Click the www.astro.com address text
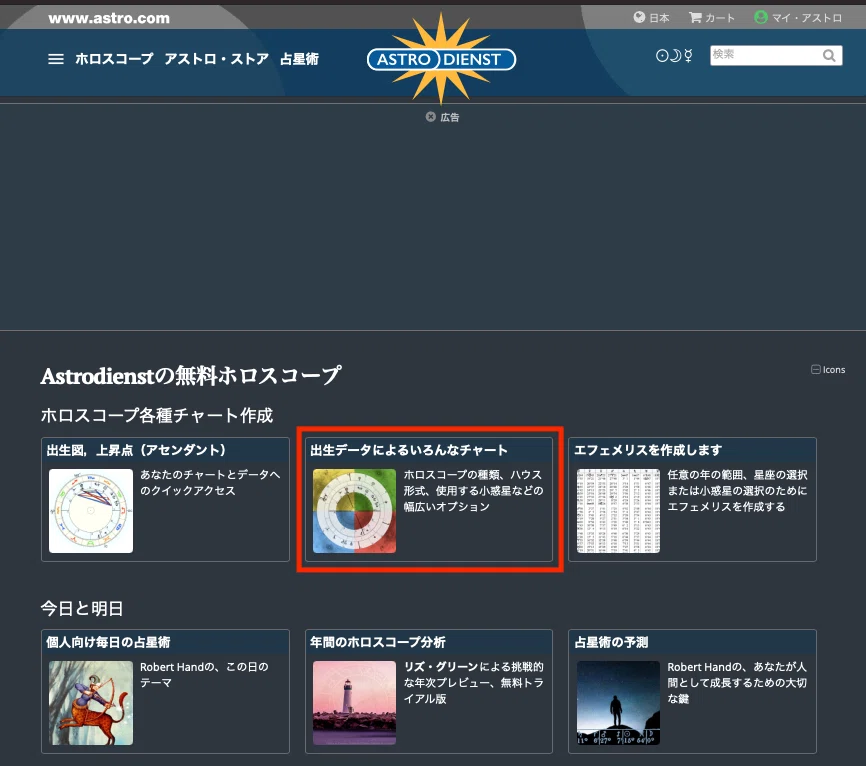This screenshot has width=866, height=766. pyautogui.click(x=109, y=18)
